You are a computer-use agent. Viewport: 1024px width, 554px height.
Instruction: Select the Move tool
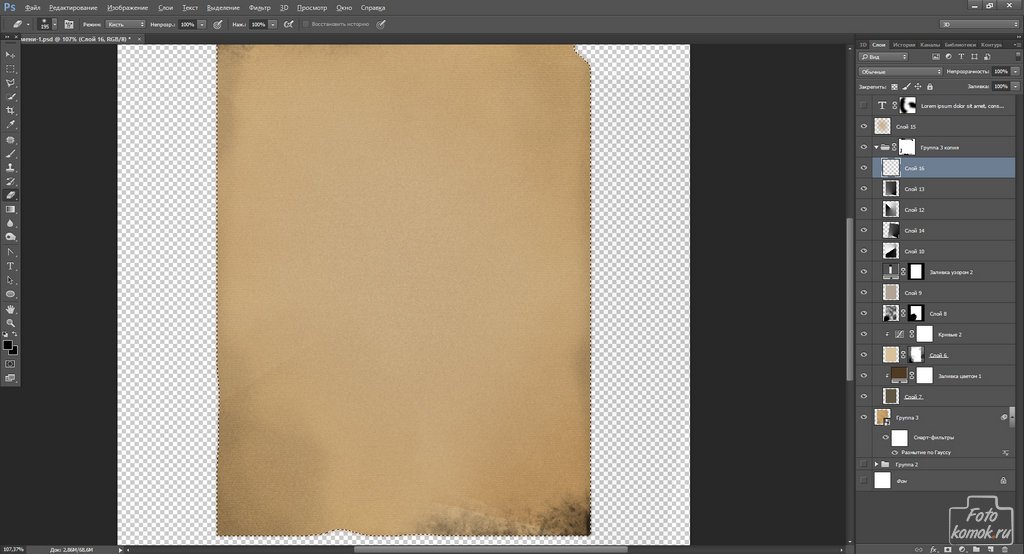[11, 54]
